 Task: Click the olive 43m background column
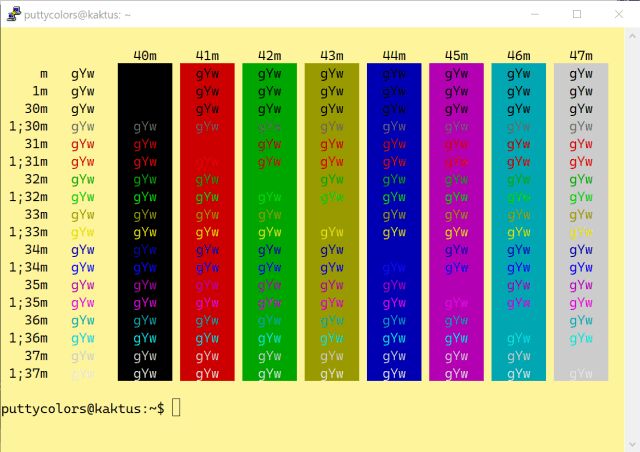(x=332, y=222)
